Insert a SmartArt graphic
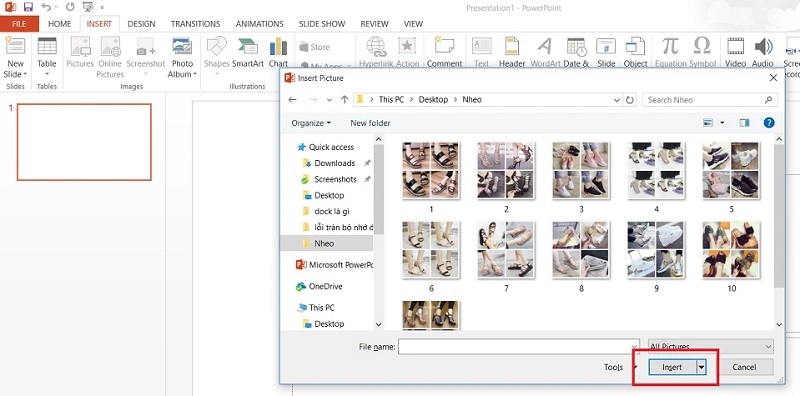 247,46
